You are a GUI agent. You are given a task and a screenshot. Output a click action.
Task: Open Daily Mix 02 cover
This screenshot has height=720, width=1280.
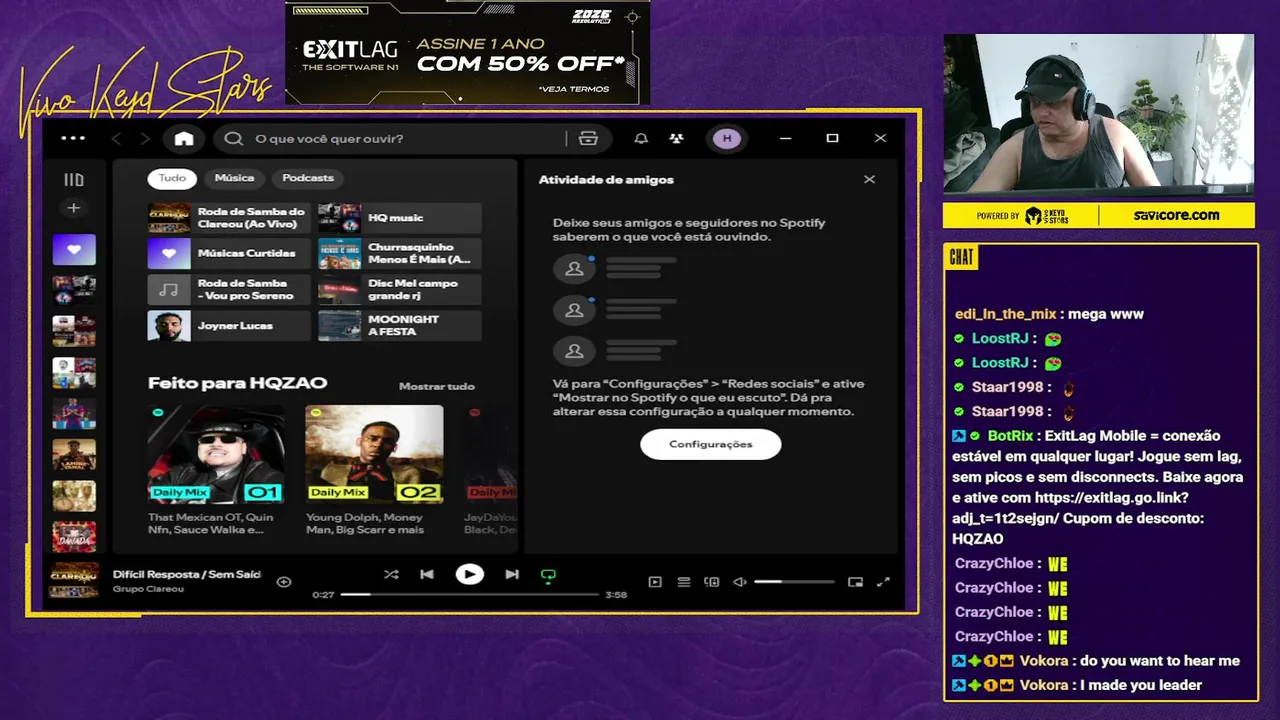(x=374, y=454)
